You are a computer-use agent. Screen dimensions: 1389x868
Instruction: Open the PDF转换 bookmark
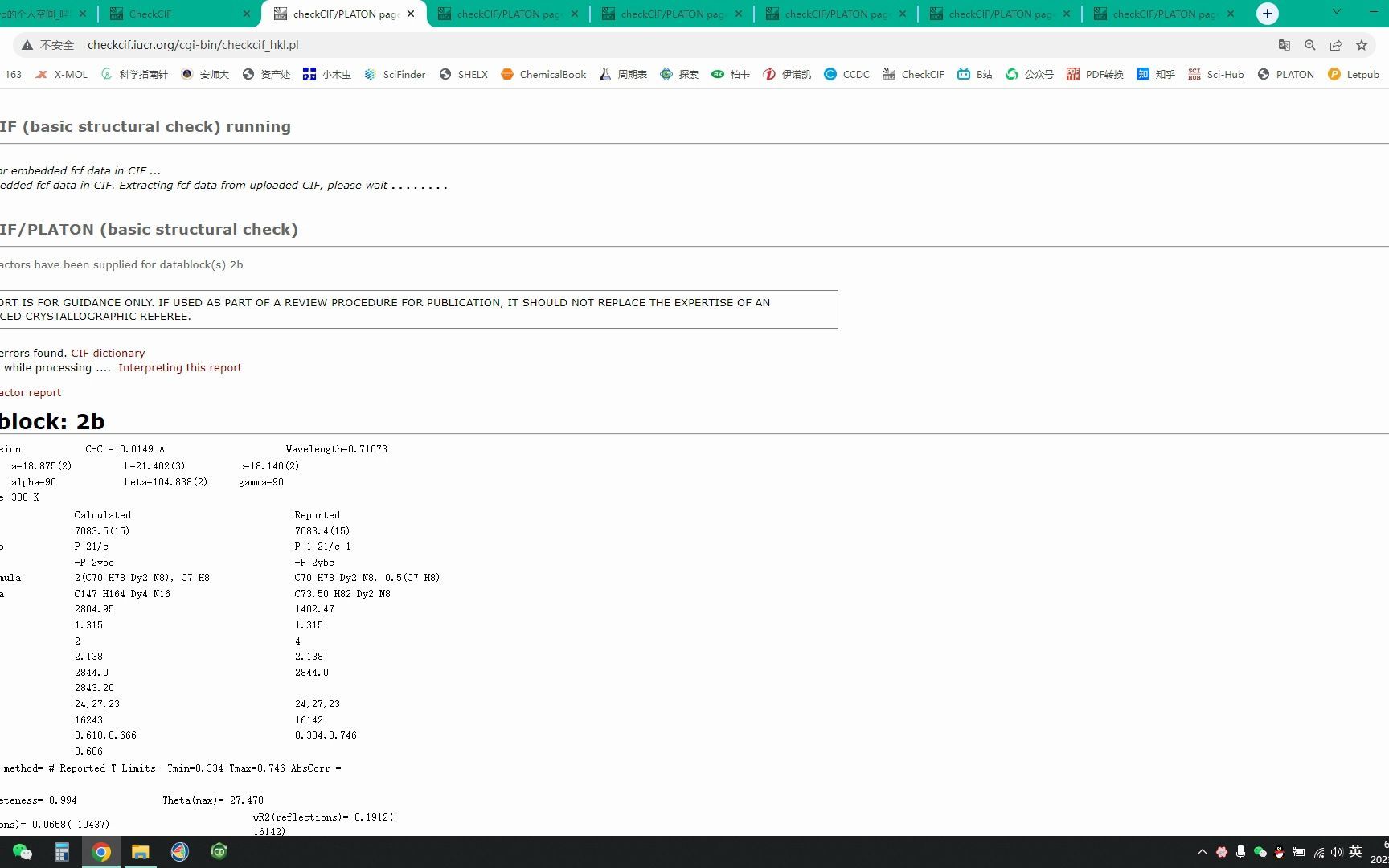1095,74
